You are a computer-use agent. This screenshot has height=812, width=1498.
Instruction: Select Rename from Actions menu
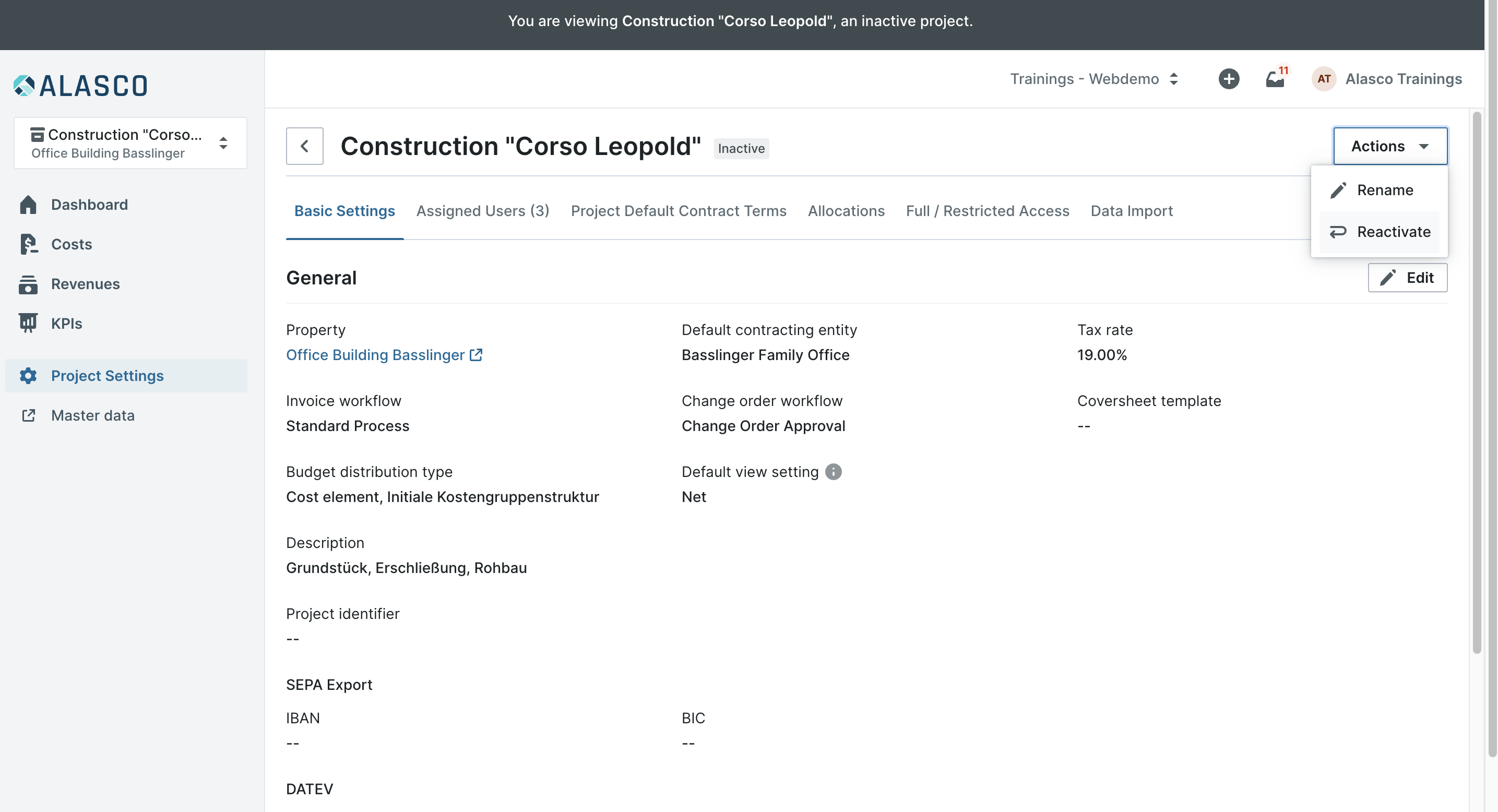[1379, 189]
